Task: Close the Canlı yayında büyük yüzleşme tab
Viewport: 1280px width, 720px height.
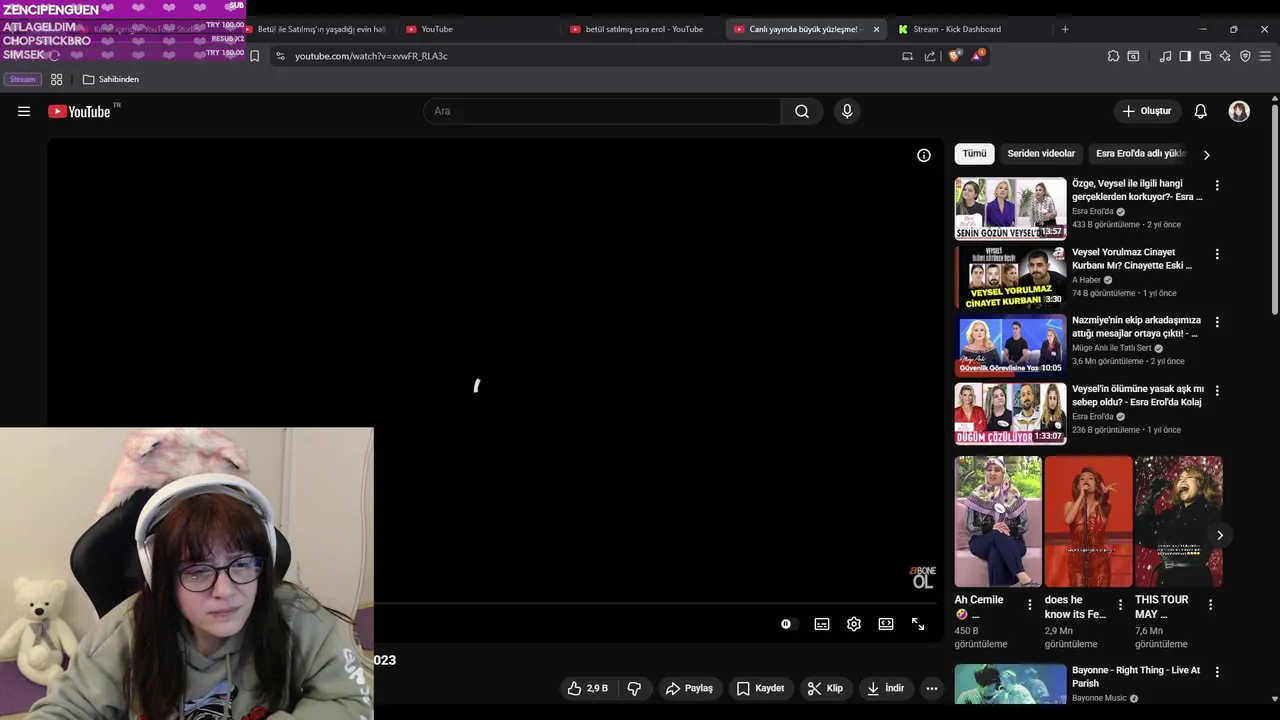Action: 876,29
